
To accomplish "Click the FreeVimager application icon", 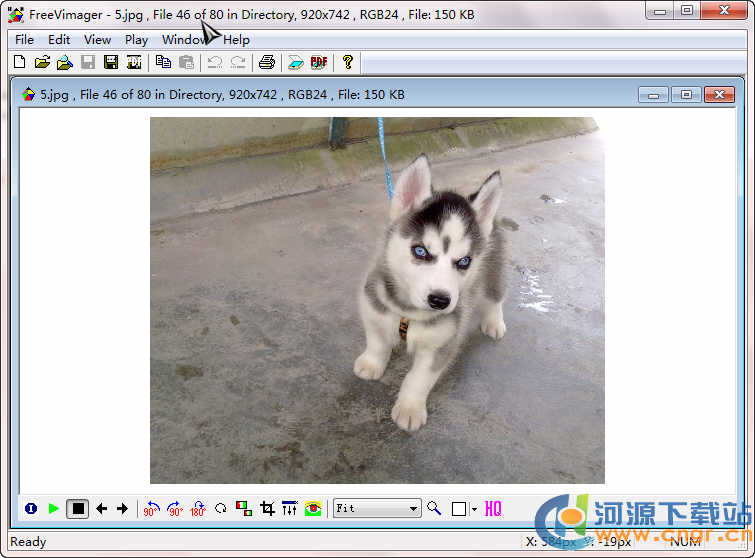I will coord(15,14).
